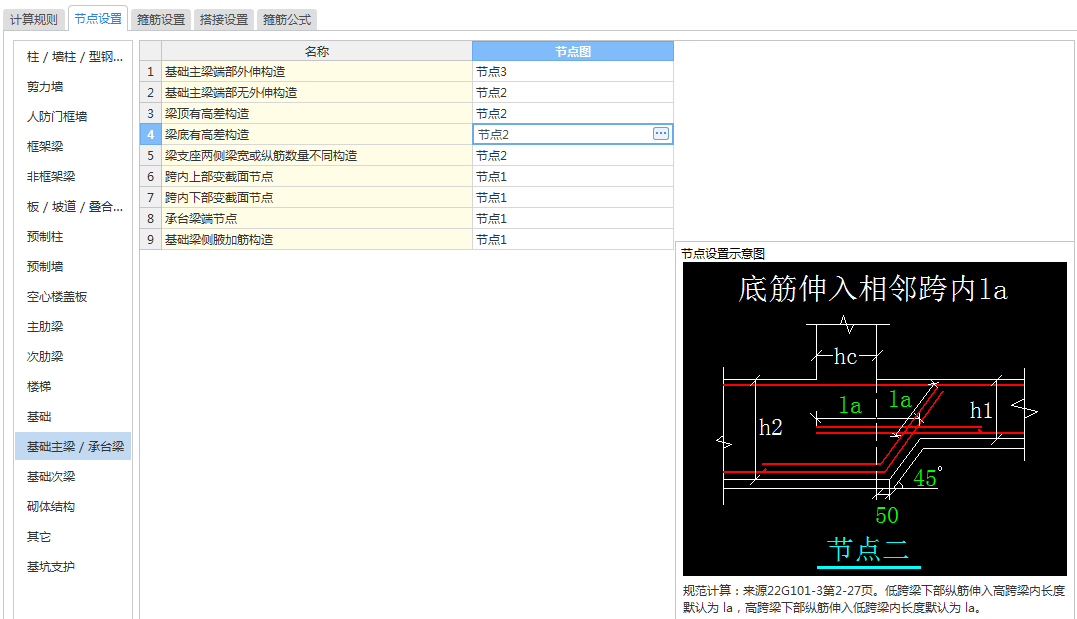Select the 基础 category

[74, 417]
